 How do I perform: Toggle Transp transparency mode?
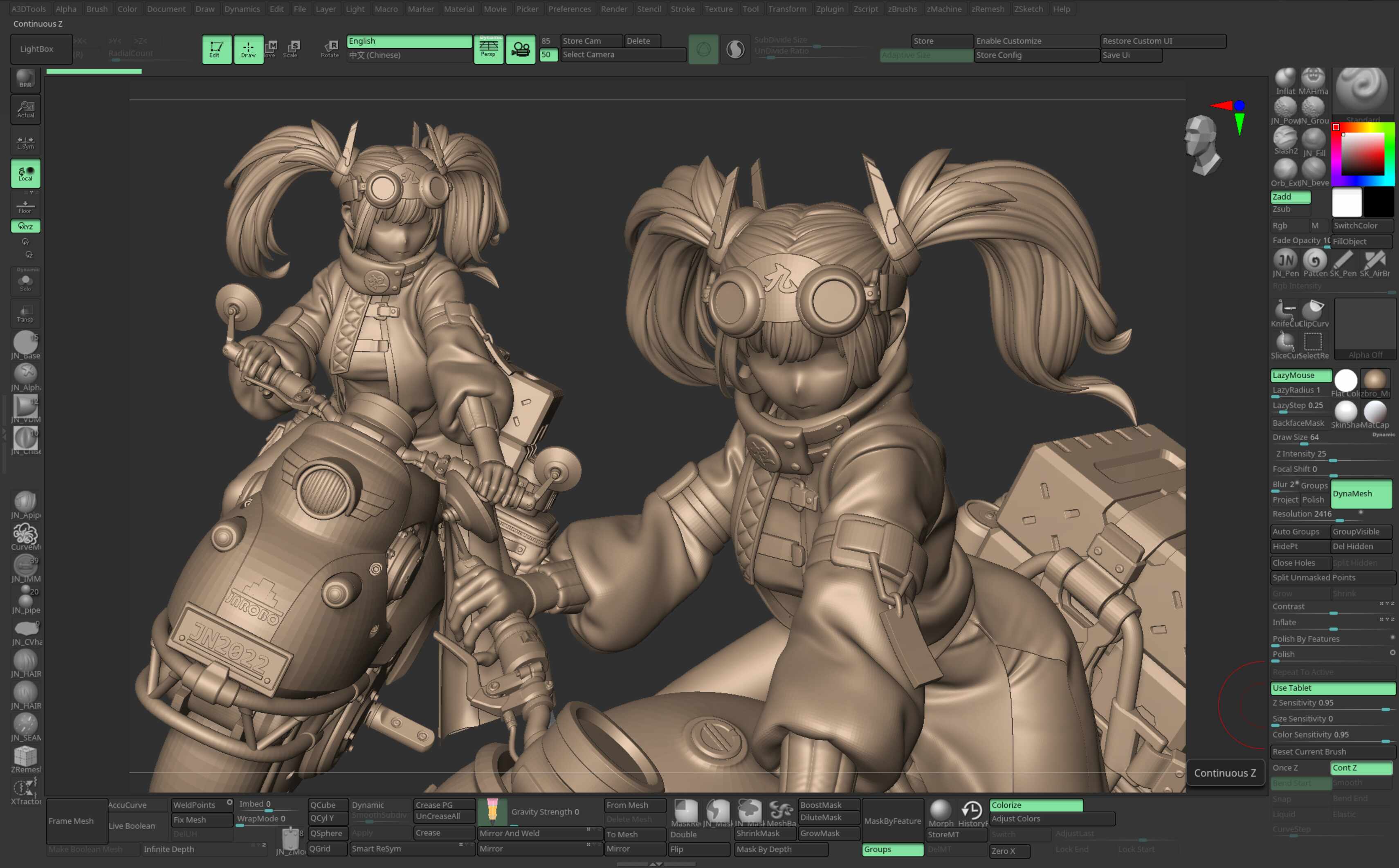tap(25, 314)
